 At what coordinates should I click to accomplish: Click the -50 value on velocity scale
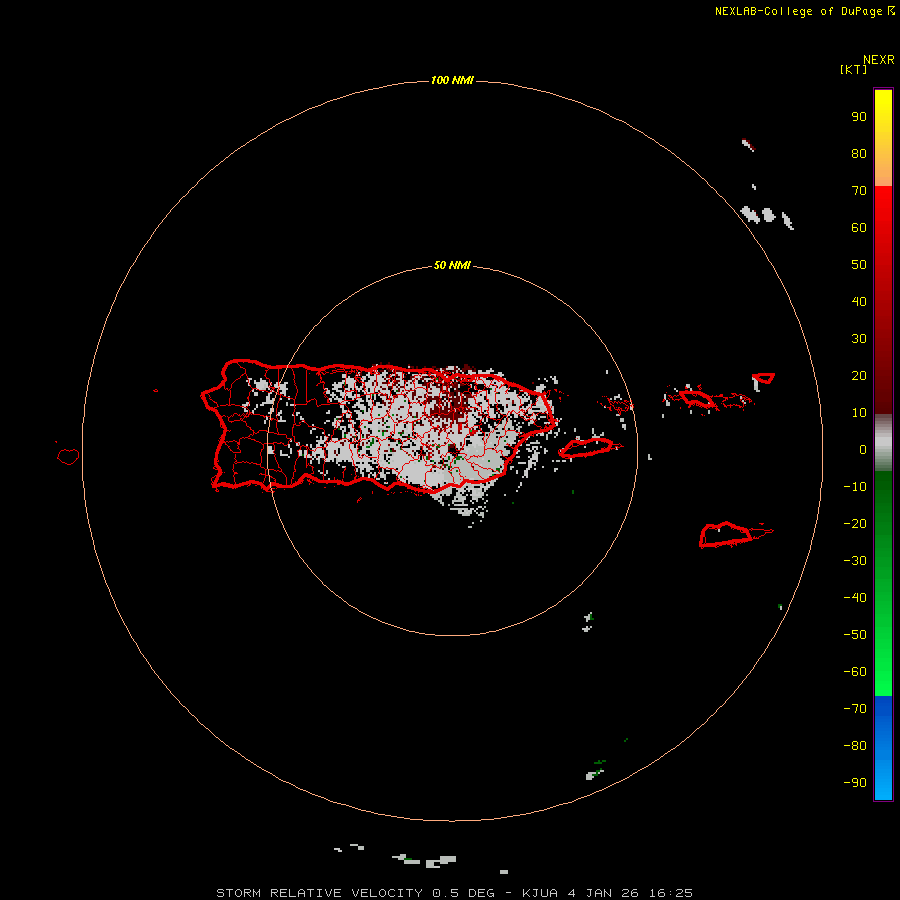pyautogui.click(x=855, y=635)
